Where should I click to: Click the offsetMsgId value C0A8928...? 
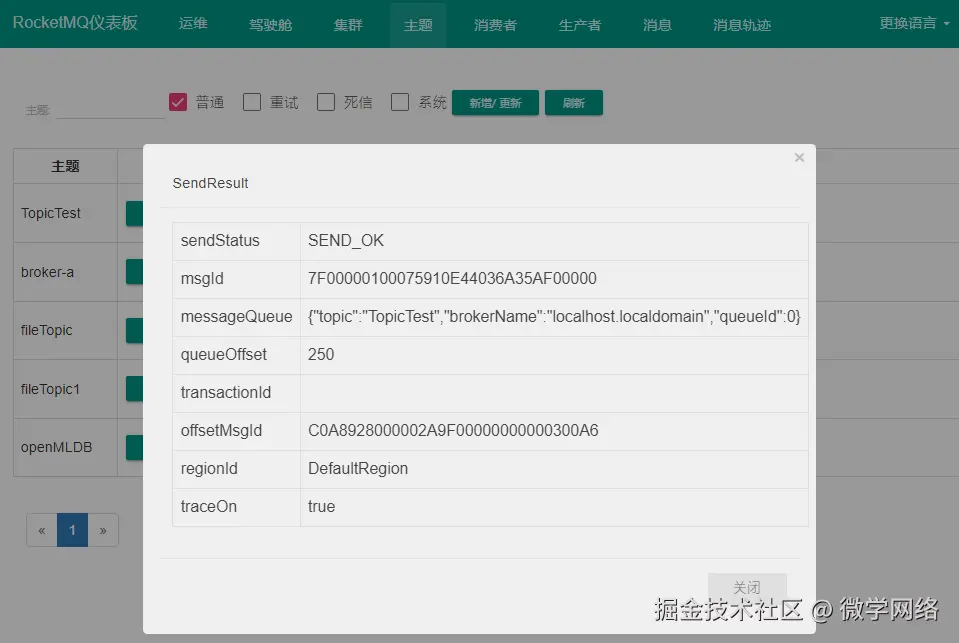point(453,430)
